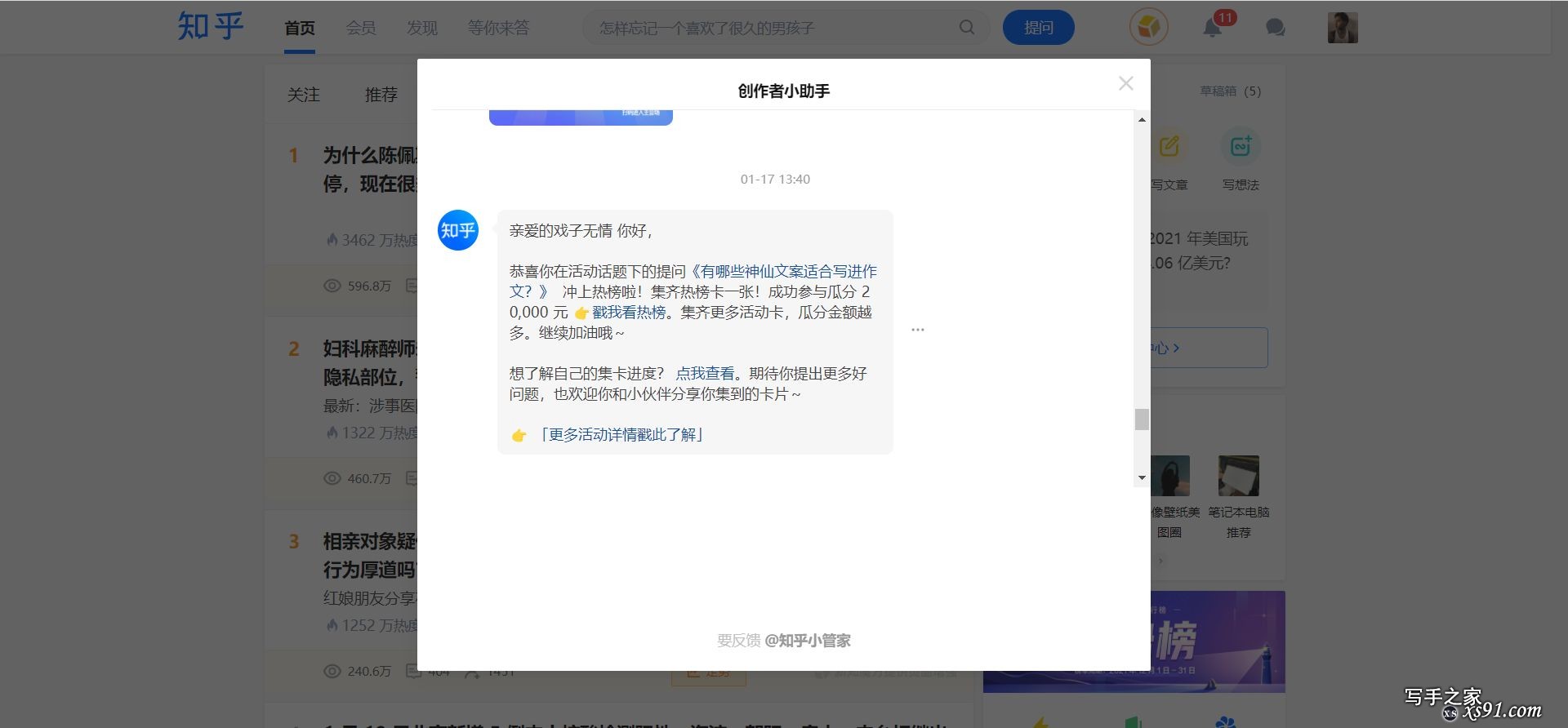Open hot list item 2 title 妇科麻醉师
The image size is (1568, 728).
coord(370,363)
